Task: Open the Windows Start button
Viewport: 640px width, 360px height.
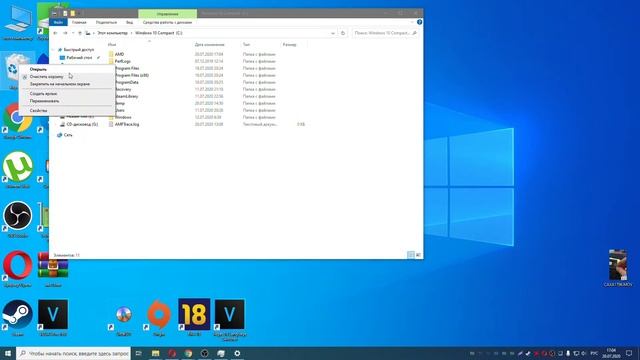Action: (x=8, y=353)
